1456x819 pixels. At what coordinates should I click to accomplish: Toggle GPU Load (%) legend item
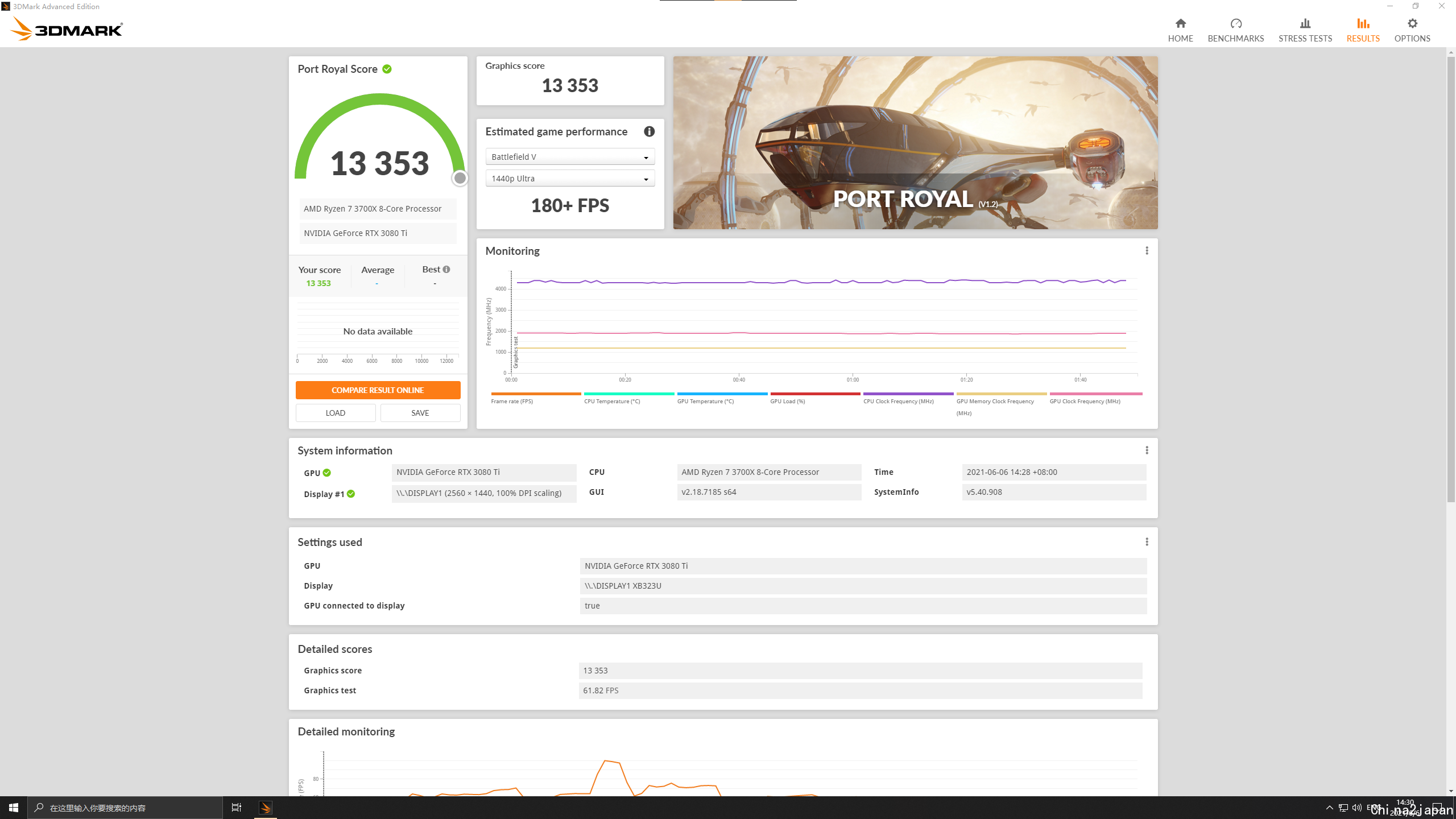pyautogui.click(x=815, y=398)
